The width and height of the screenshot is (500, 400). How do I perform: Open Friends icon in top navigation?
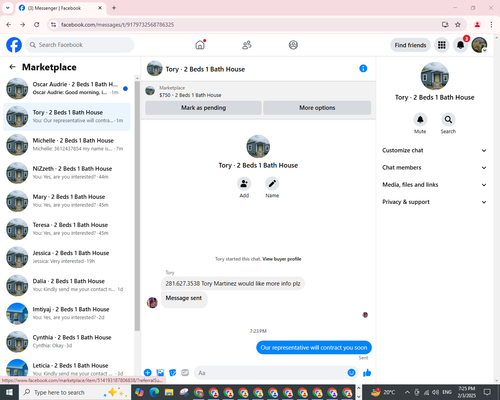(247, 45)
